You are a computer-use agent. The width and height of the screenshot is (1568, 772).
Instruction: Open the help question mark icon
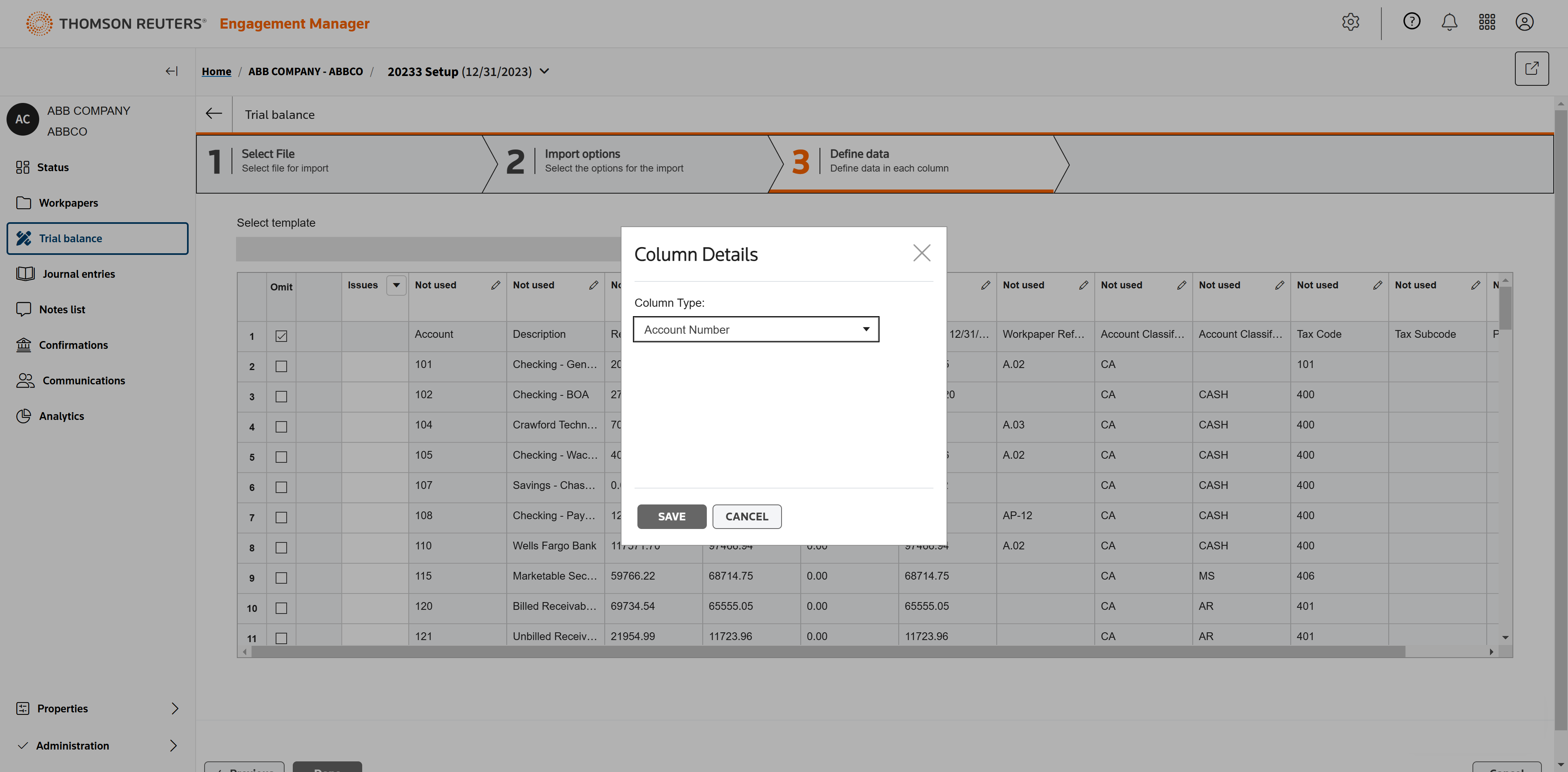(1412, 22)
